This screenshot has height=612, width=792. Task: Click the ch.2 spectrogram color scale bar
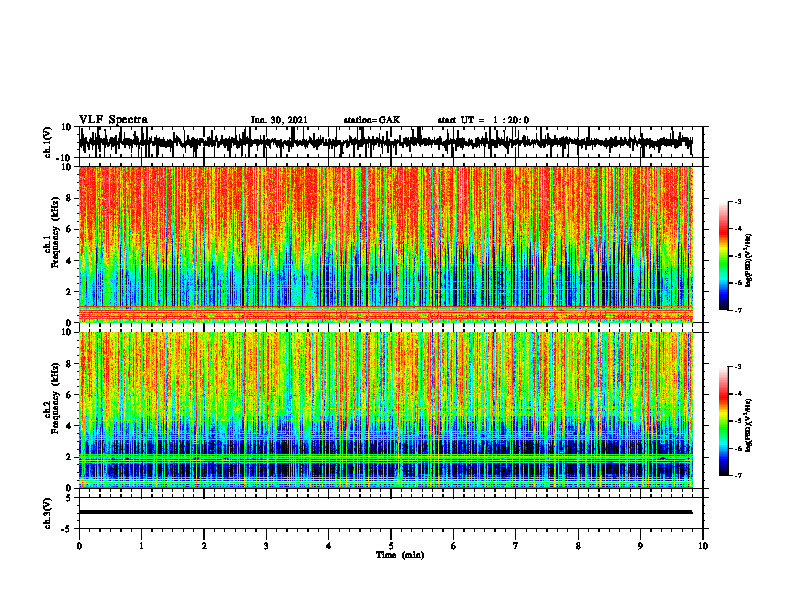tap(723, 421)
